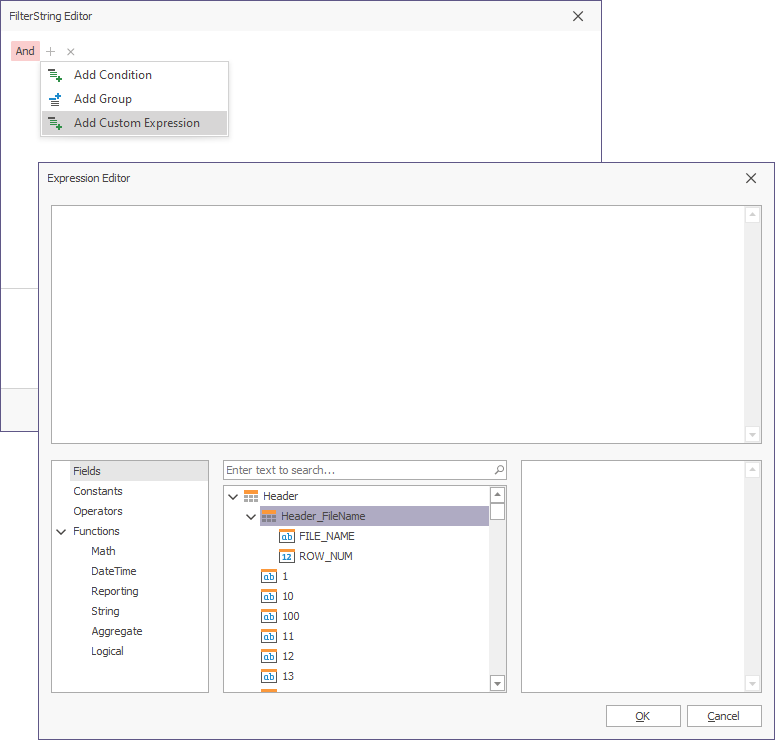Click expression area scroll down arrow
This screenshot has width=775, height=740.
pos(752,435)
